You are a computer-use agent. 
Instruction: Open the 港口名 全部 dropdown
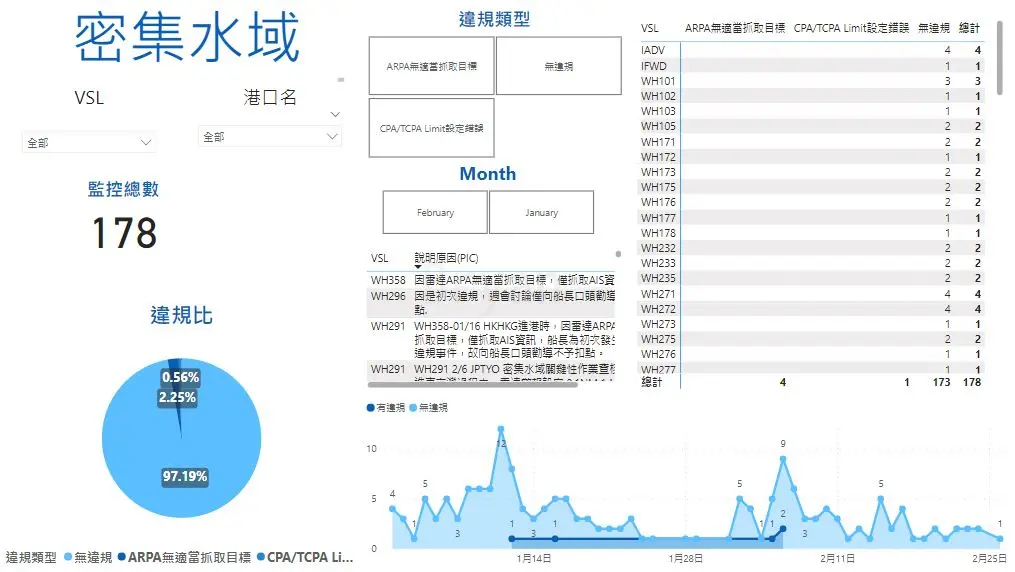click(x=269, y=137)
